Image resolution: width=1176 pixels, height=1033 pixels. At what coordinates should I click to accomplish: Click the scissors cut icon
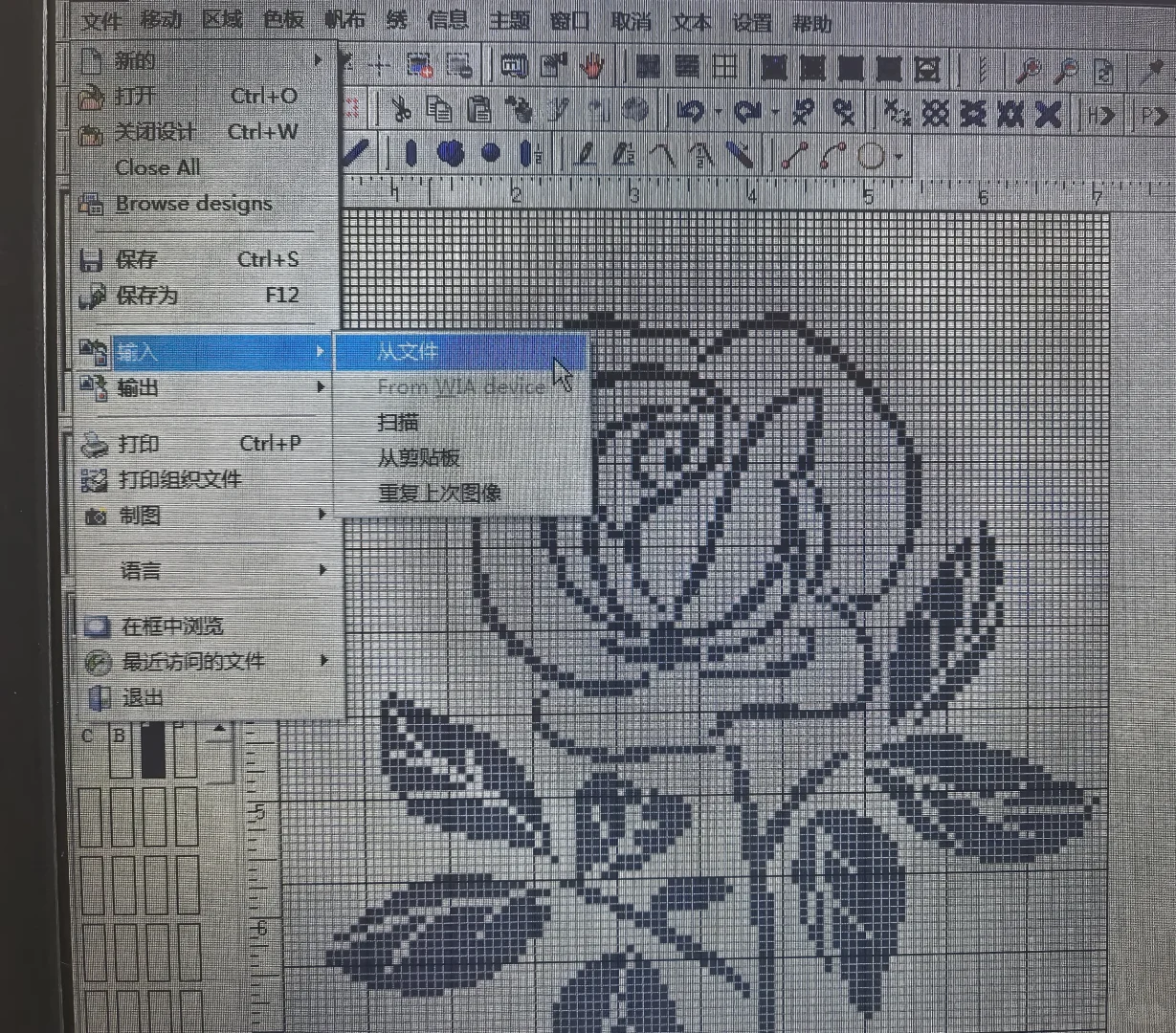click(x=400, y=111)
